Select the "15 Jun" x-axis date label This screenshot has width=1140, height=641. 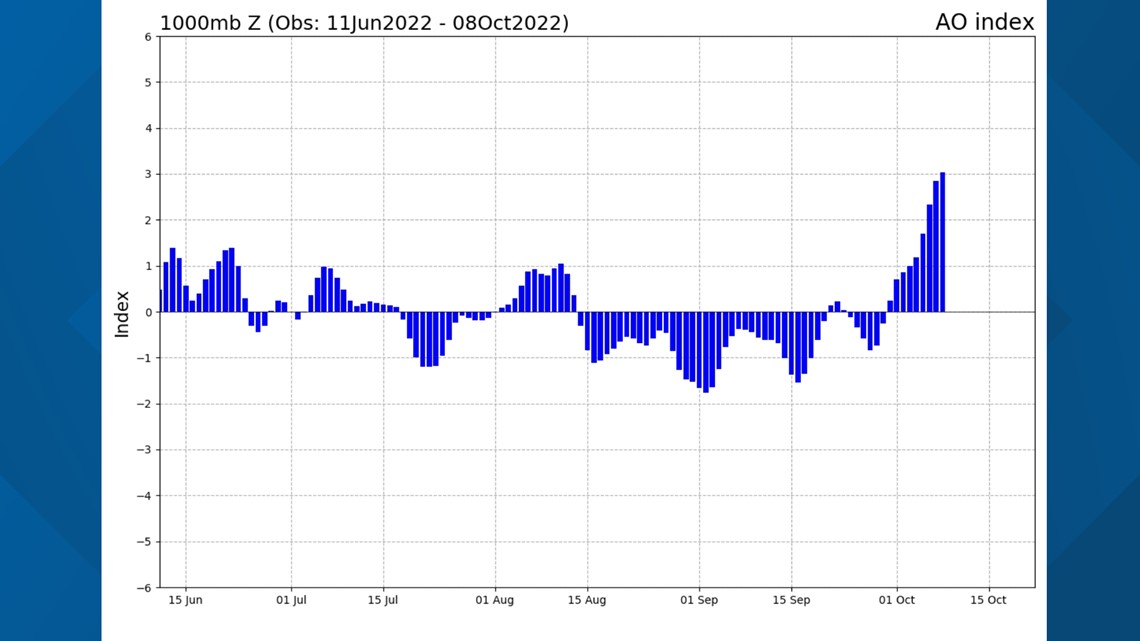click(185, 600)
